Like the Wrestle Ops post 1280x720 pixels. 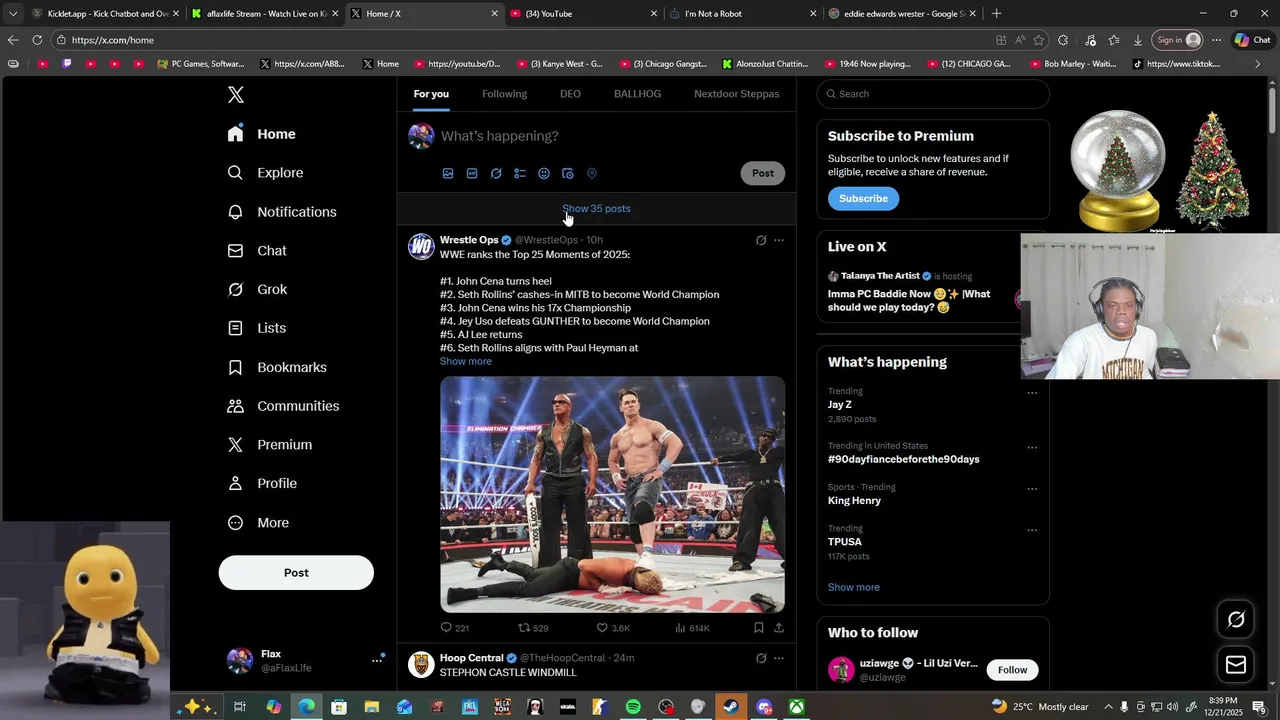613,628
